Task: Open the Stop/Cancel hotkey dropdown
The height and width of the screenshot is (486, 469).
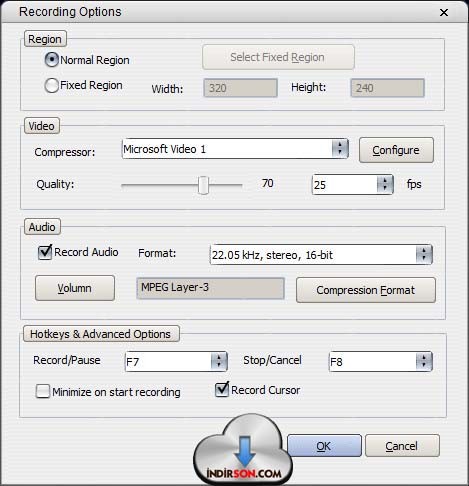Action: (x=380, y=361)
